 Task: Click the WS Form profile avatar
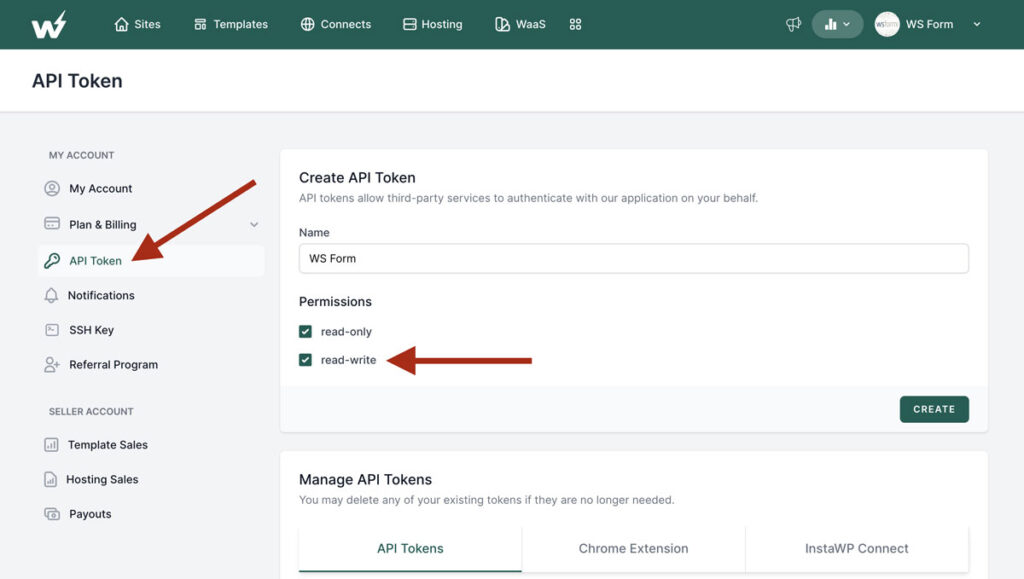tap(887, 24)
